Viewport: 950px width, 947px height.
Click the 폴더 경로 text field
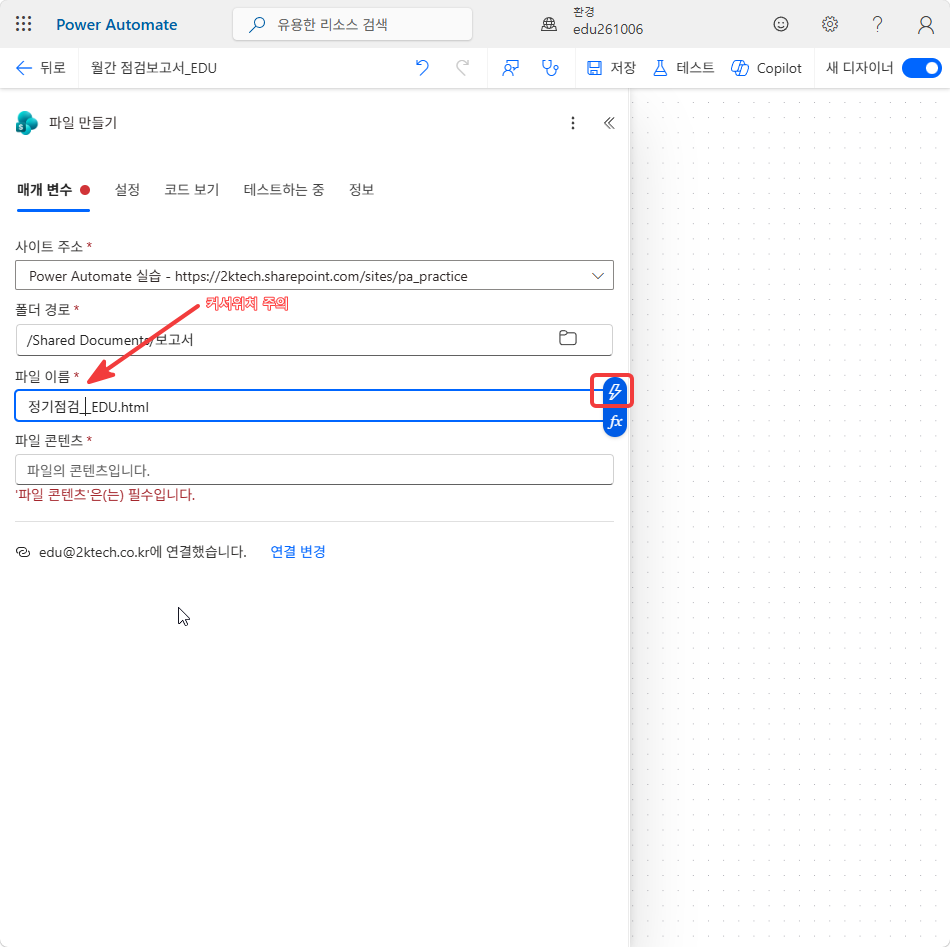coord(314,340)
